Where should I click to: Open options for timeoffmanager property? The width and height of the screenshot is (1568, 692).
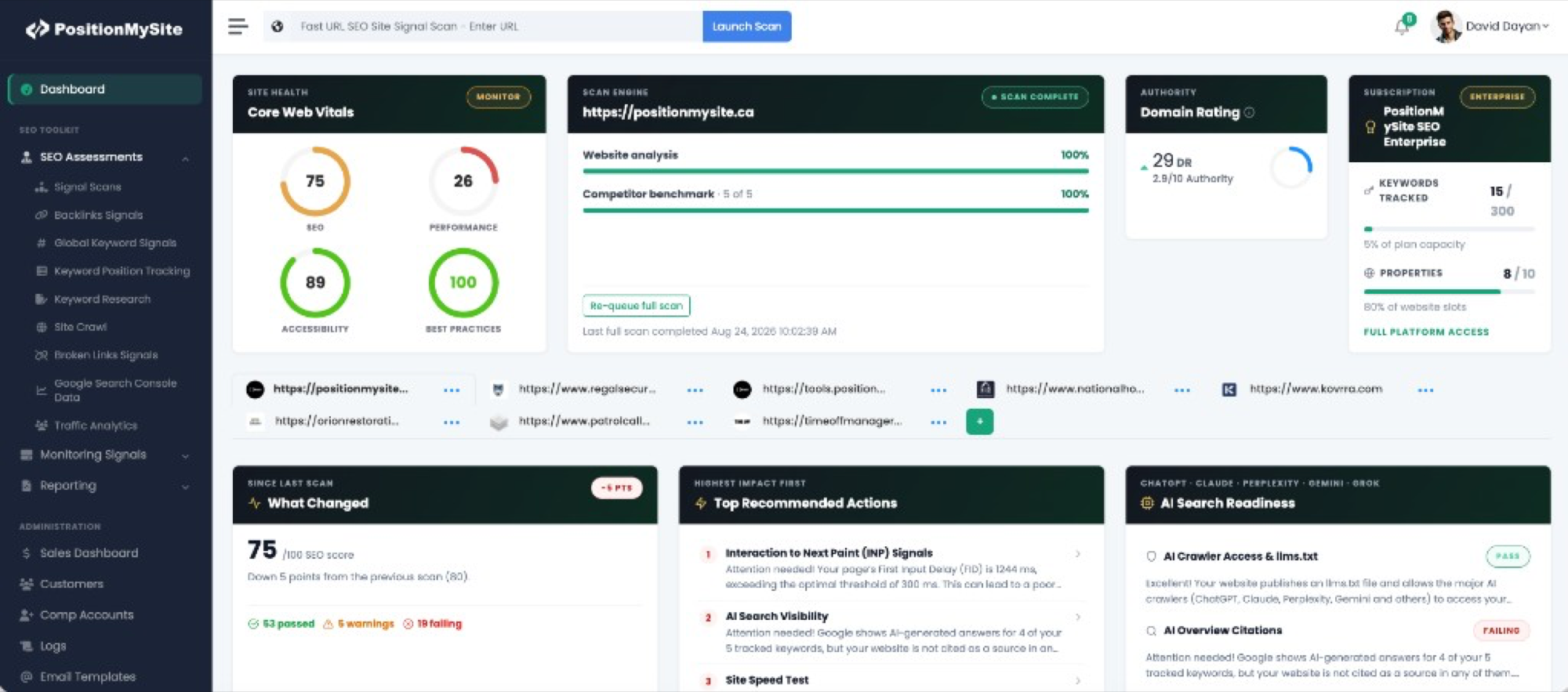(938, 422)
